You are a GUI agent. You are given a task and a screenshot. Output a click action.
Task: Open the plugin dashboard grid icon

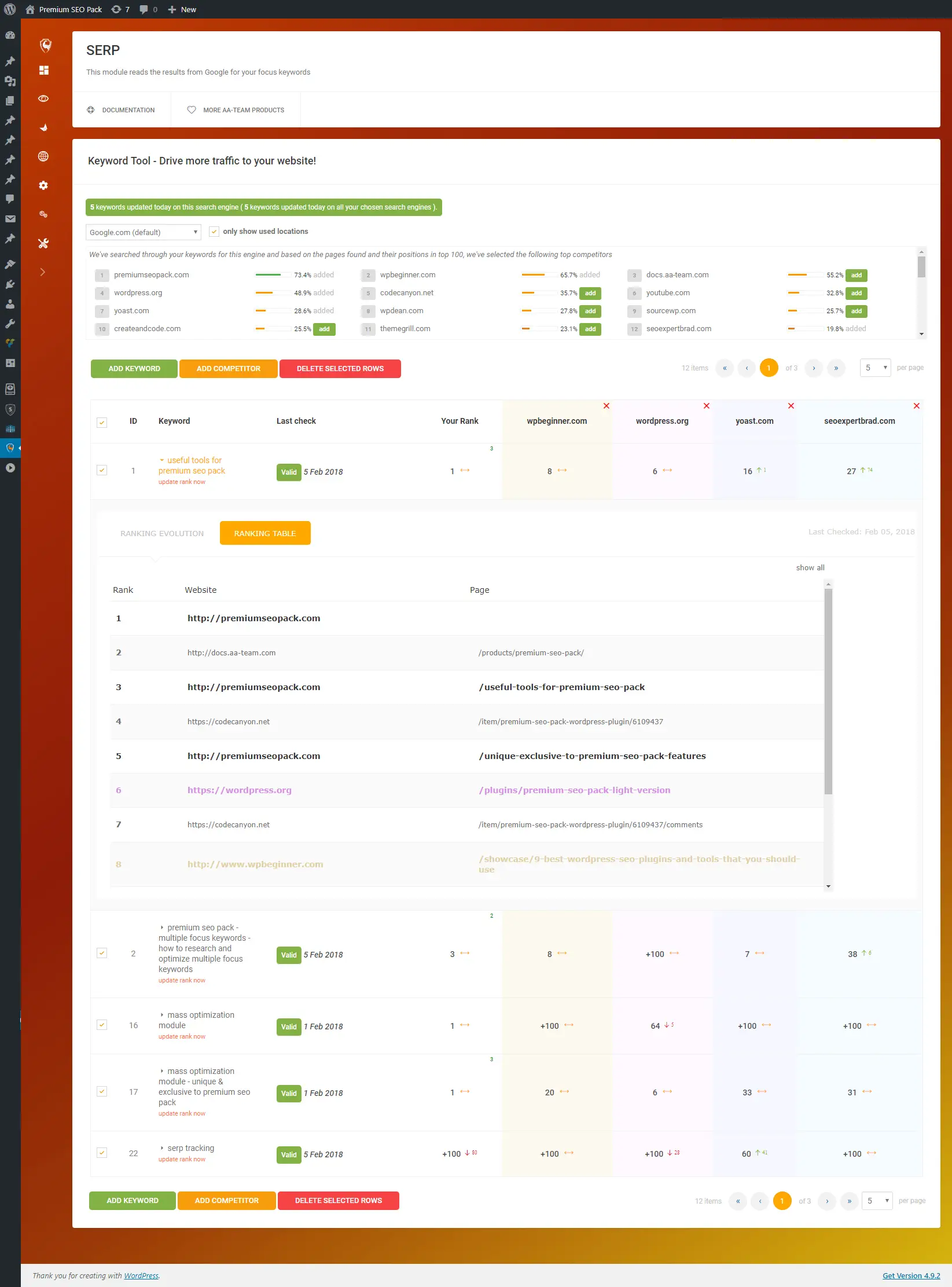[43, 70]
